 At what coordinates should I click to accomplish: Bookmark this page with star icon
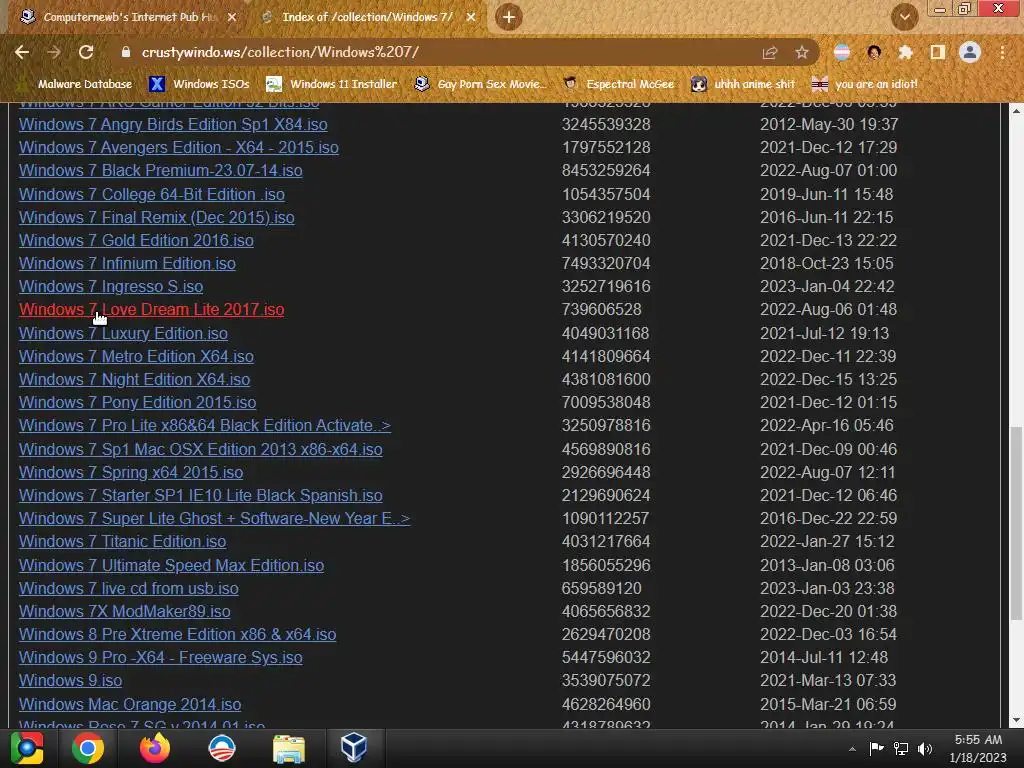coord(802,52)
